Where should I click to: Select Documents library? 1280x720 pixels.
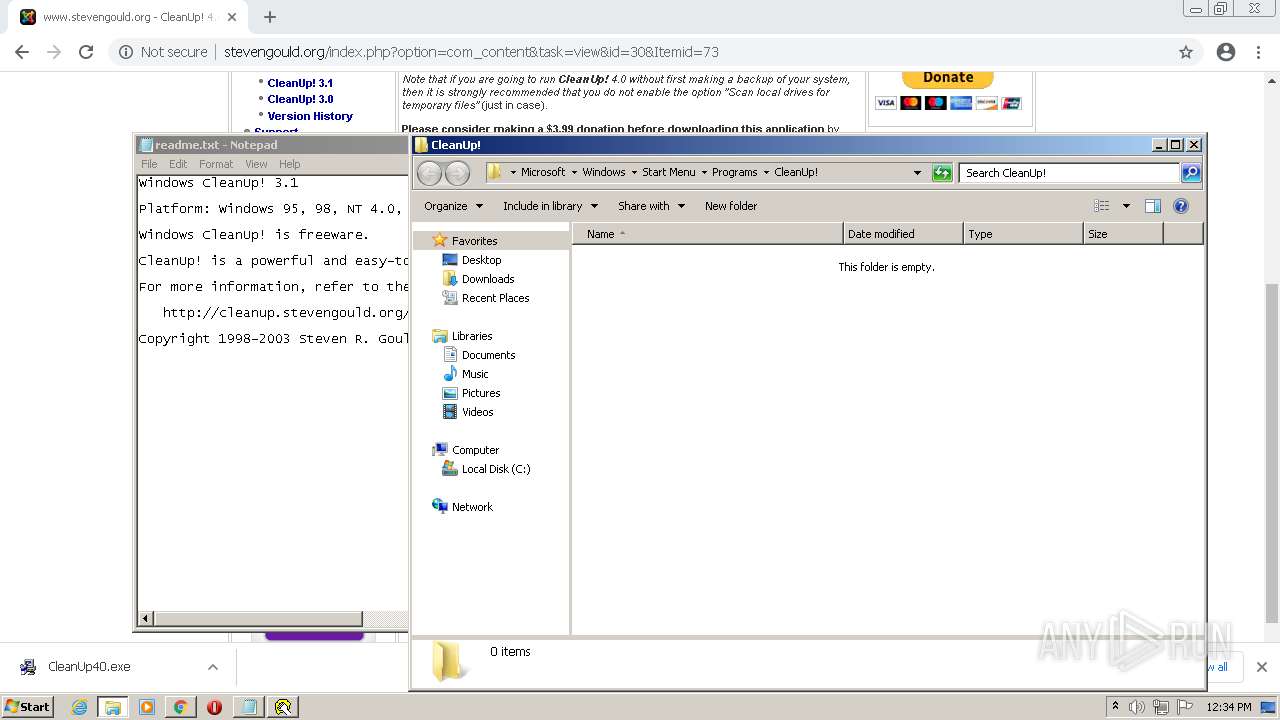488,355
